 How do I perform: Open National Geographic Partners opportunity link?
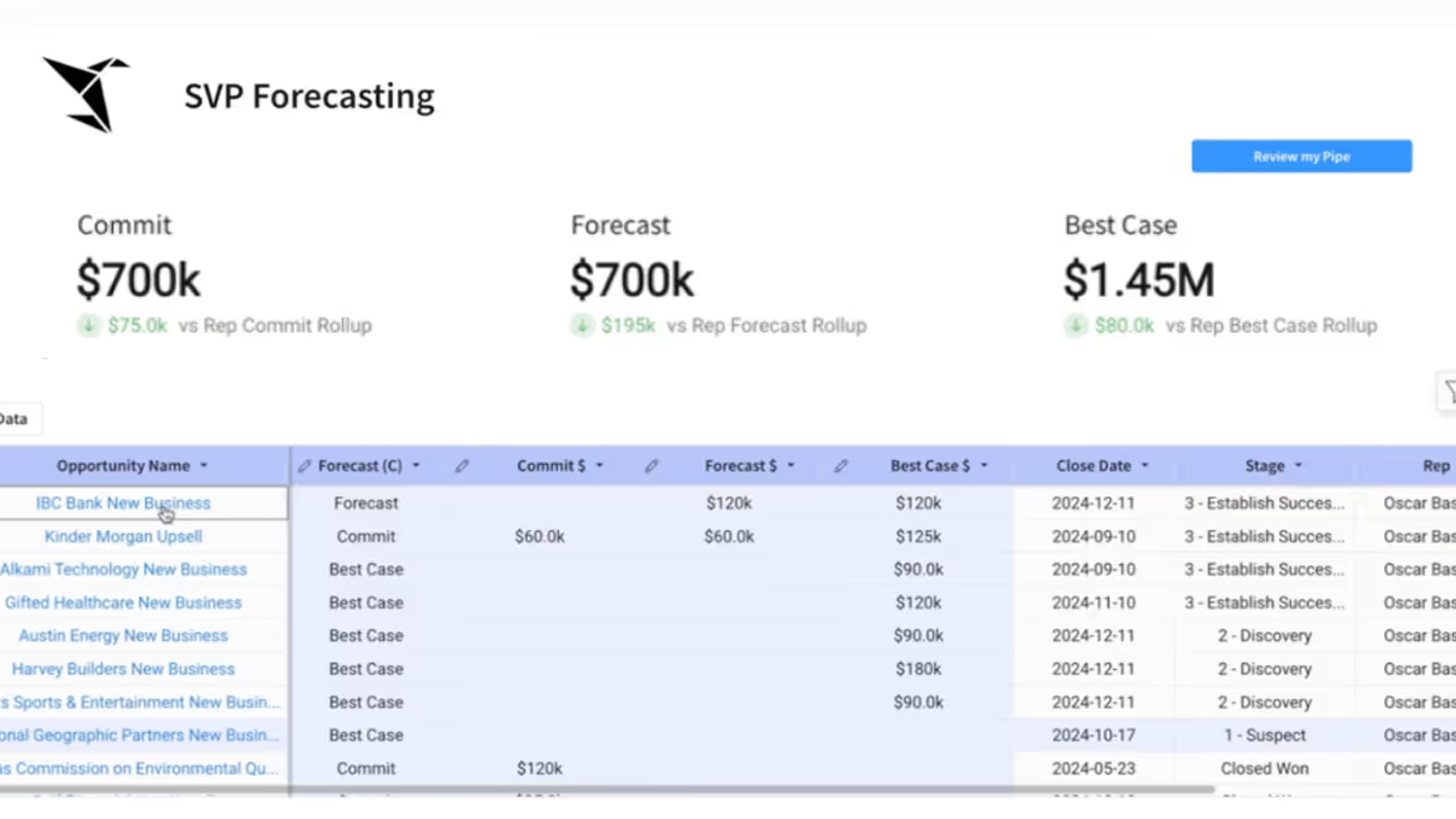140,735
